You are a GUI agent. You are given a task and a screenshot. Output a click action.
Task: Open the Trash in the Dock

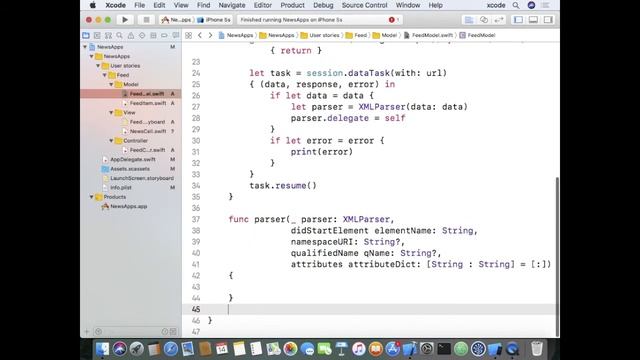(x=537, y=349)
